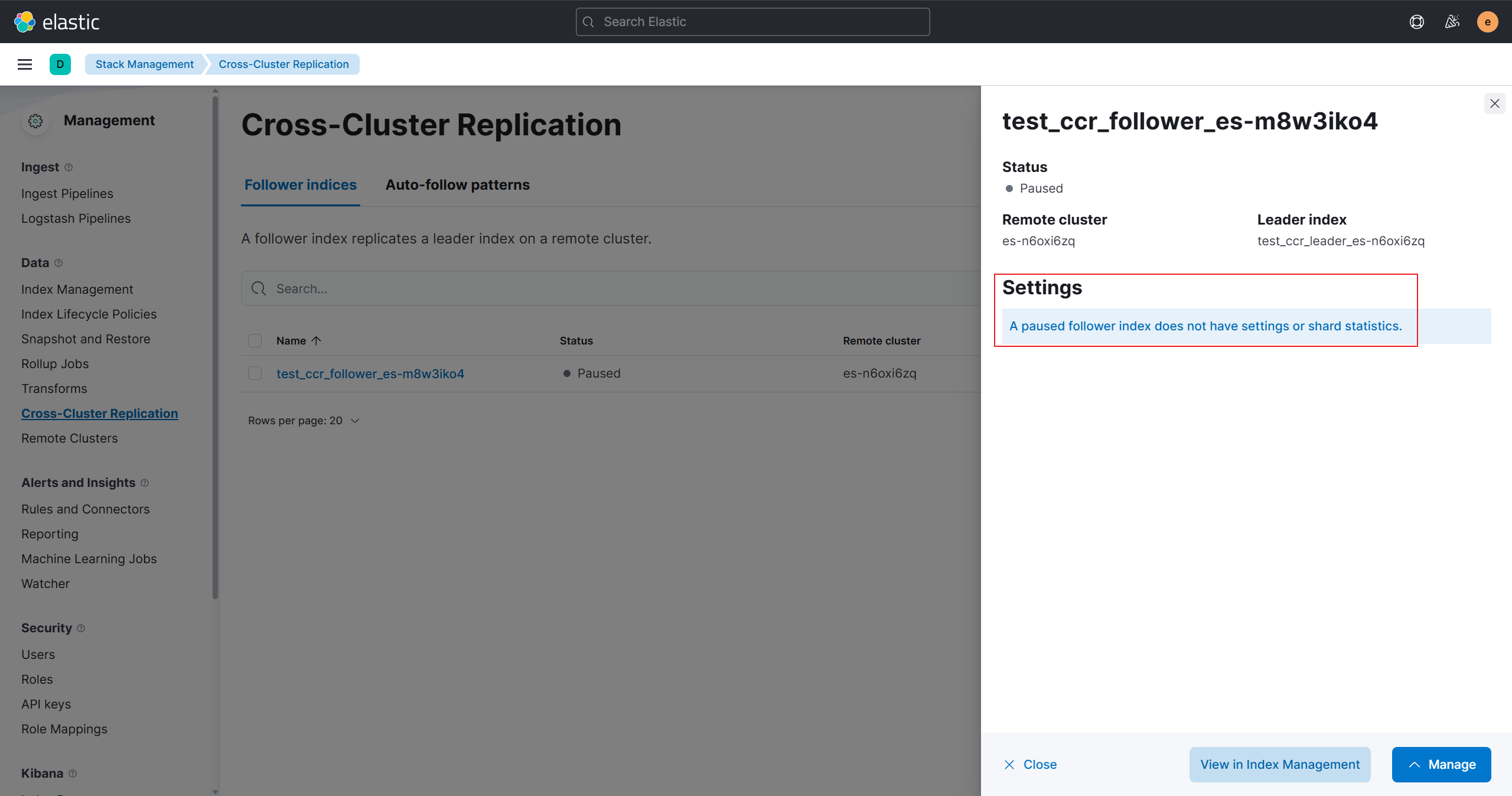This screenshot has height=796, width=1512.
Task: Expand the Manage actions menu
Action: [1441, 765]
